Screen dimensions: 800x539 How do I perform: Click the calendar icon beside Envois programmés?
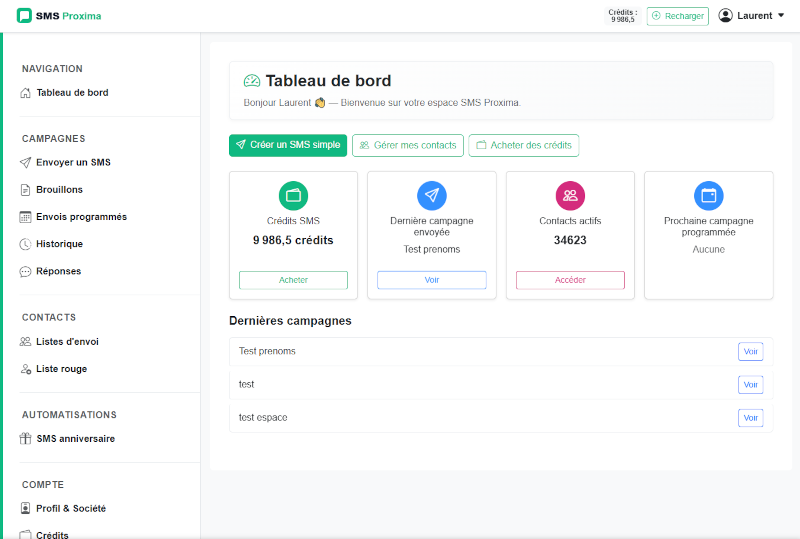pyautogui.click(x=25, y=217)
